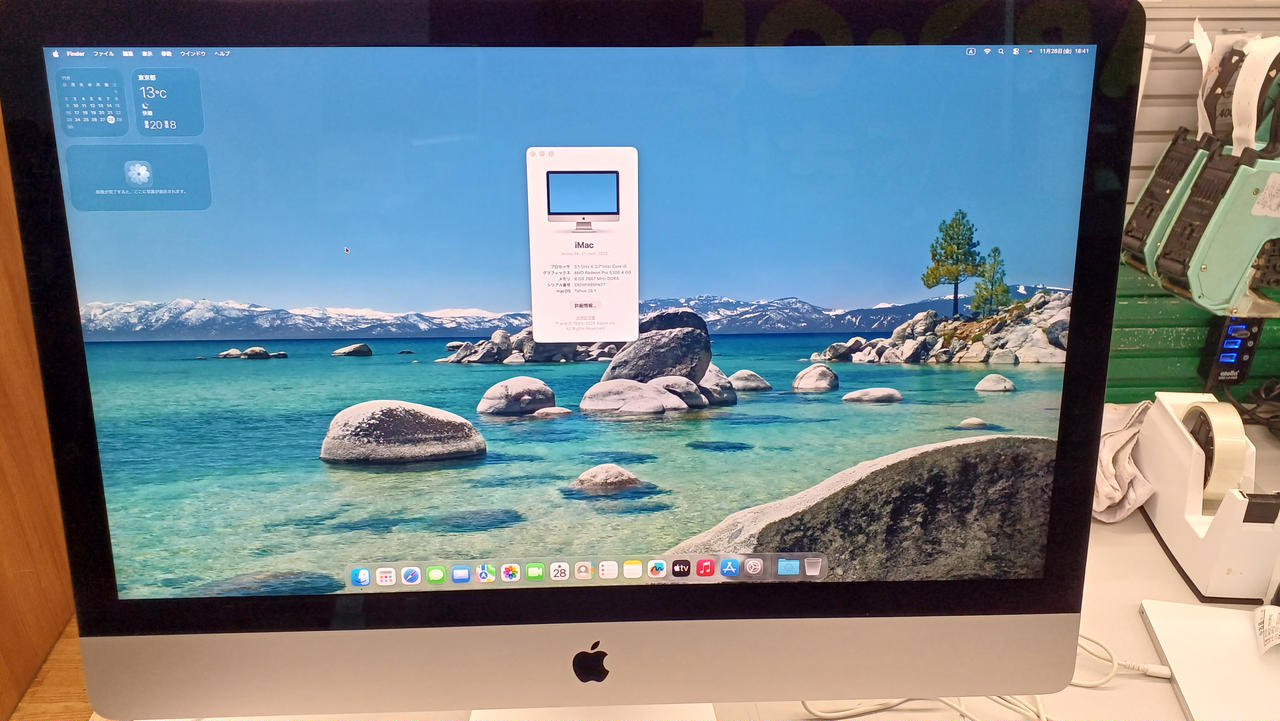The width and height of the screenshot is (1280, 721).
Task: Open System Settings from the Dock
Action: coord(754,567)
